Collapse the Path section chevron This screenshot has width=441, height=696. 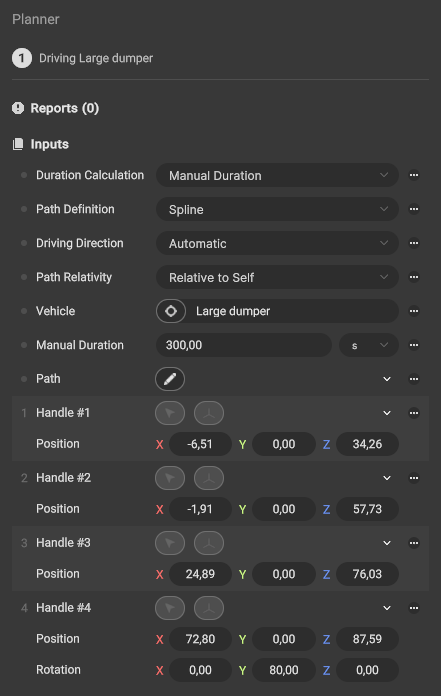(387, 379)
